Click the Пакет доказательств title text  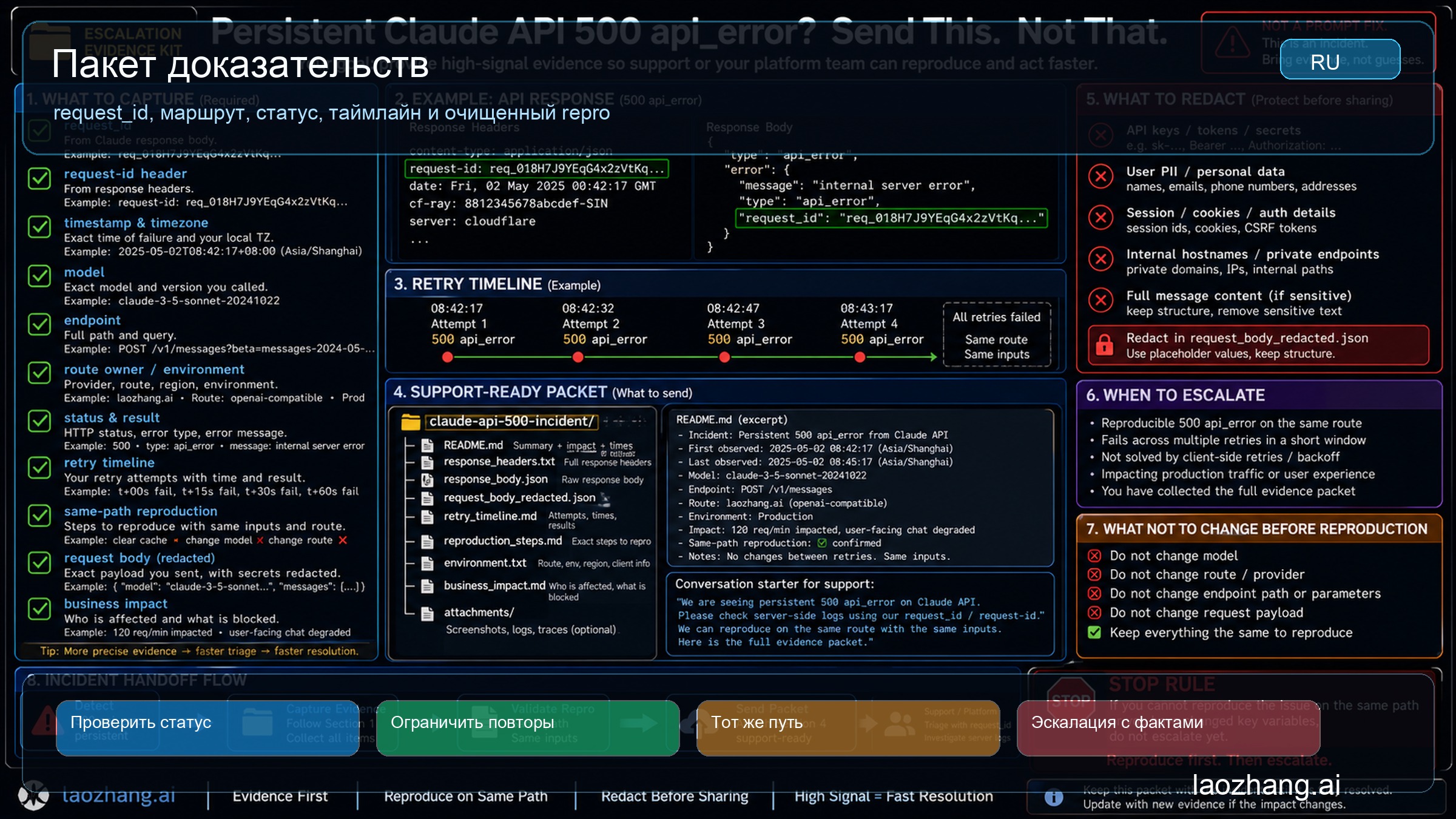click(x=240, y=64)
